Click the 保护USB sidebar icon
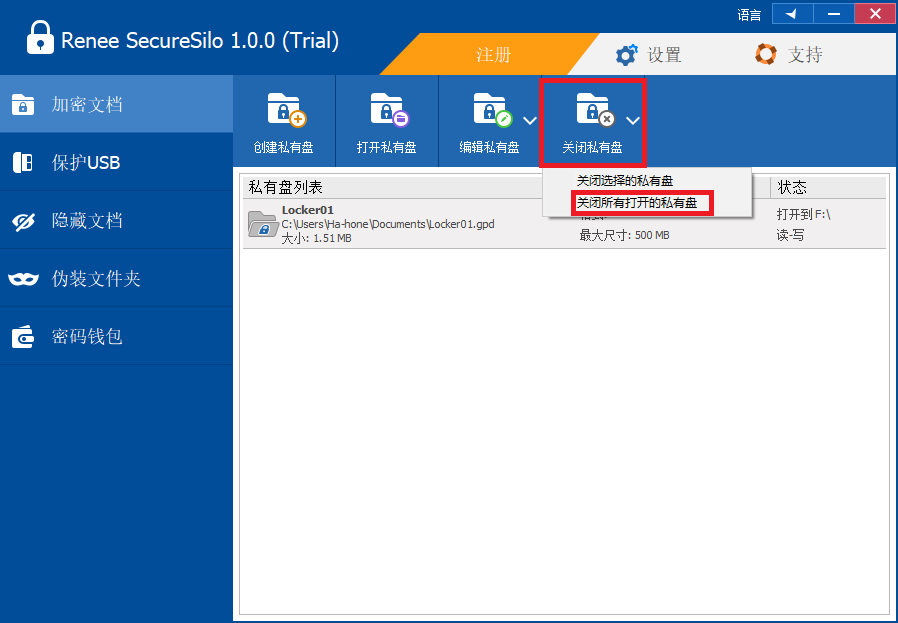The width and height of the screenshot is (898, 623). (x=23, y=163)
